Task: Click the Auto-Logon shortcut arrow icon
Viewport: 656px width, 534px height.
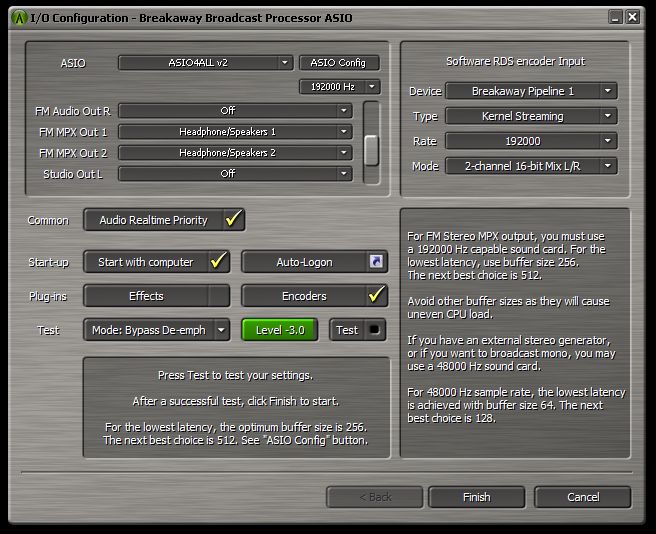Action: coord(376,262)
